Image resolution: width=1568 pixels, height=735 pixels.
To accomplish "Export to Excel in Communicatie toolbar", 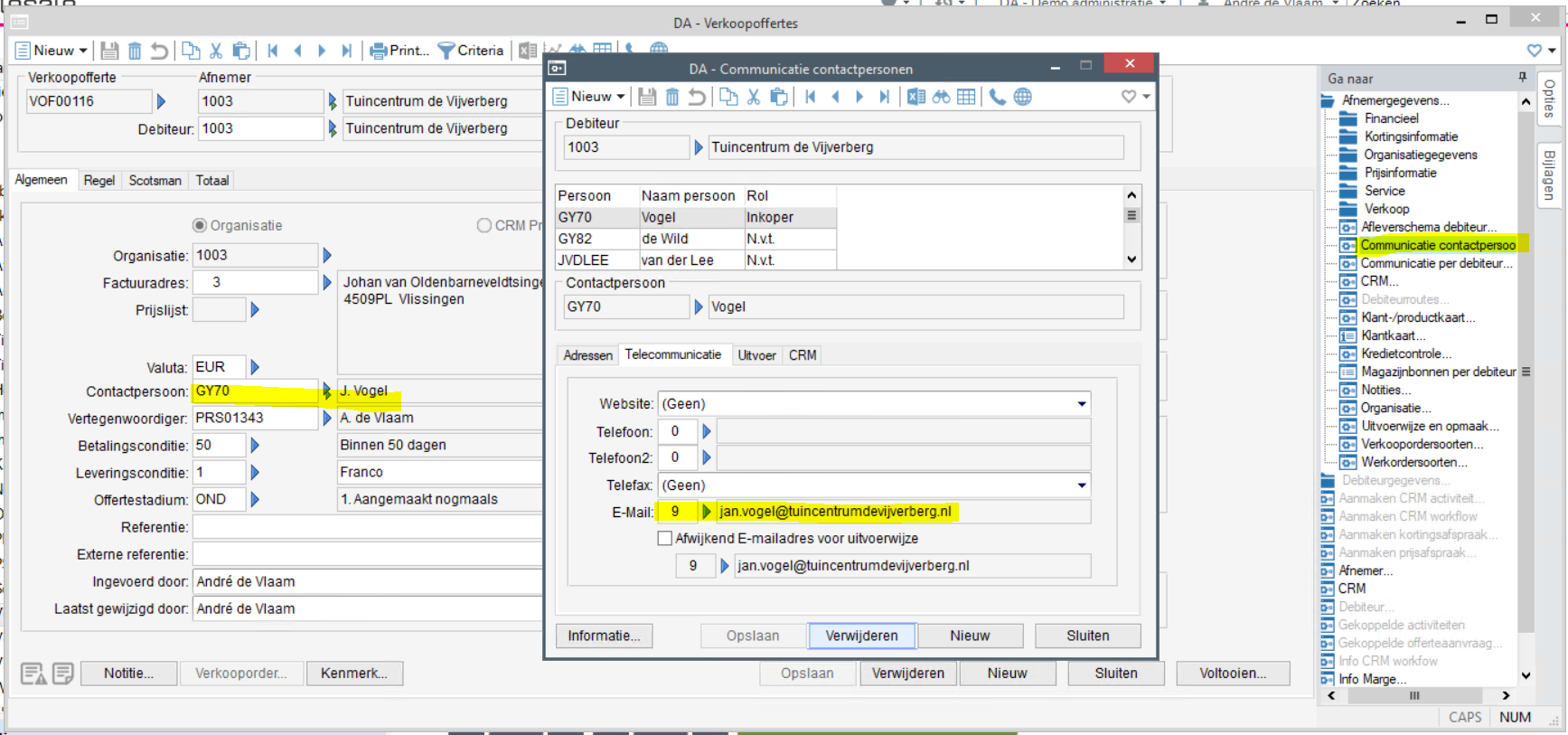I will (916, 97).
